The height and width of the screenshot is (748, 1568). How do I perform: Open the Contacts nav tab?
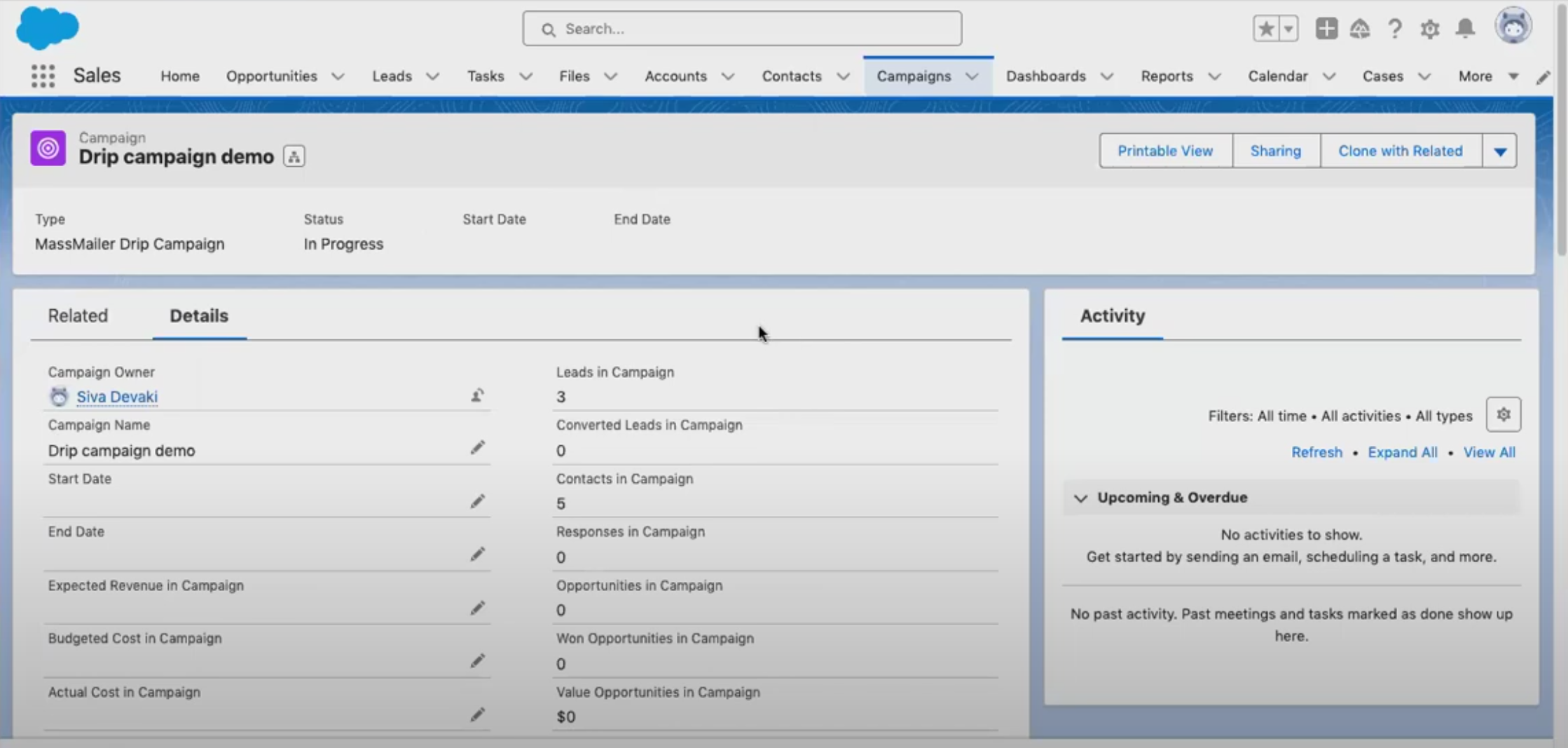pyautogui.click(x=792, y=76)
